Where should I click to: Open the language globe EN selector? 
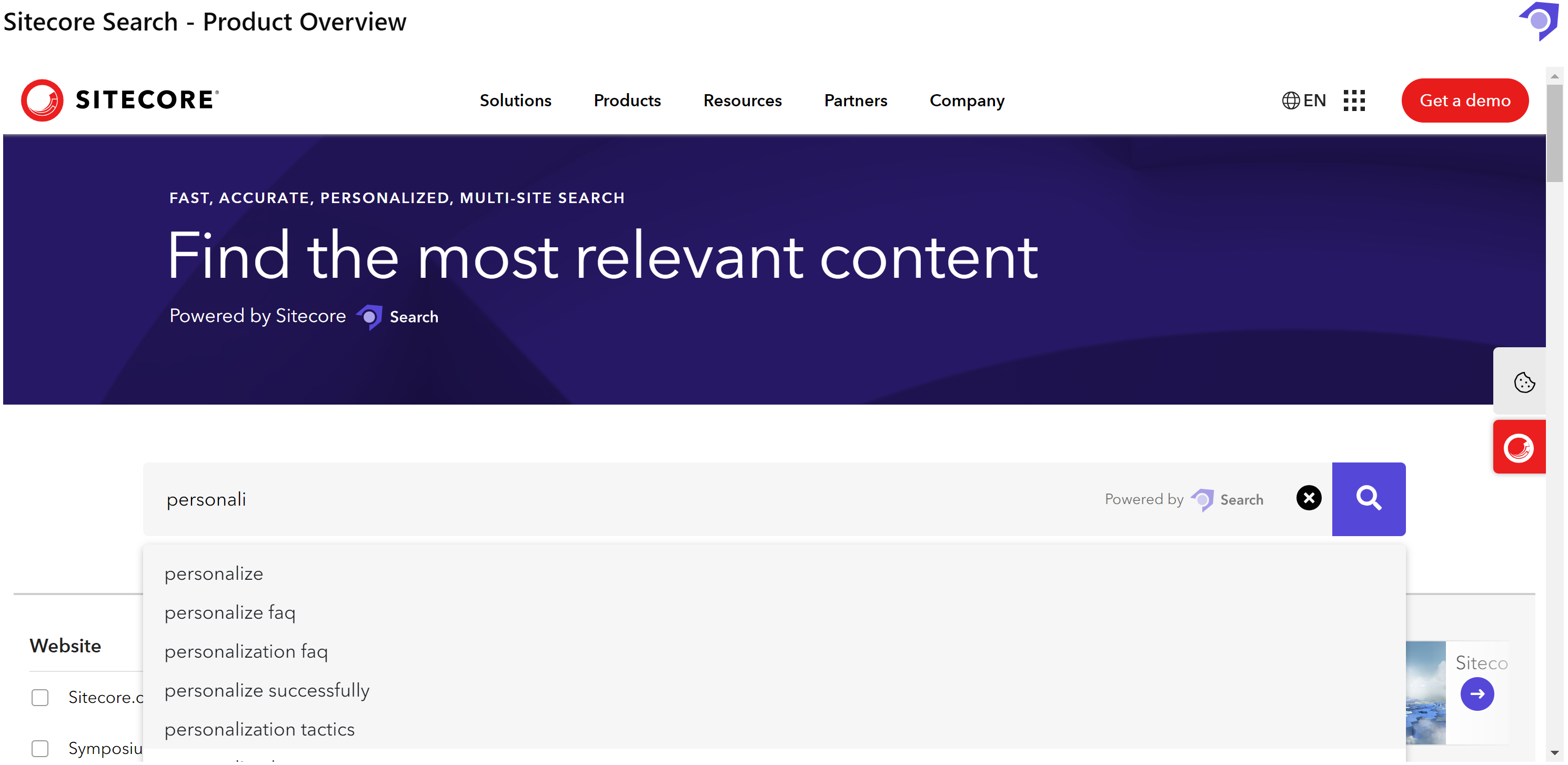point(1303,100)
